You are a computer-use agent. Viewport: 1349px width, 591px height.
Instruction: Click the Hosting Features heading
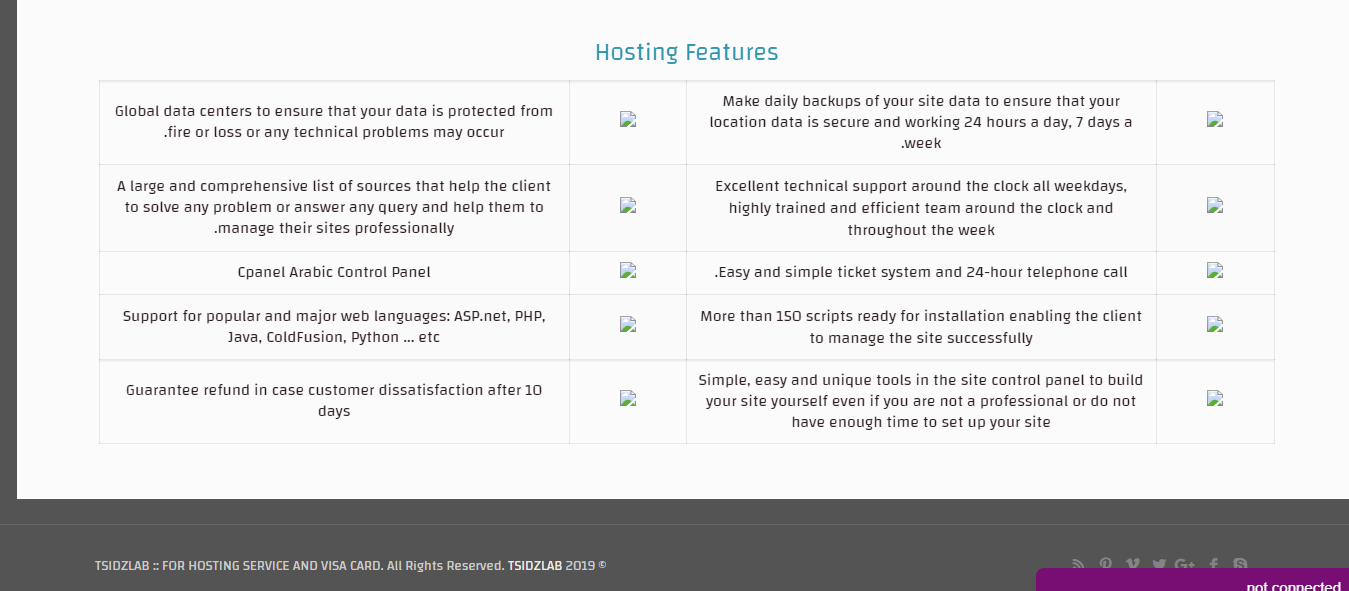(x=686, y=52)
